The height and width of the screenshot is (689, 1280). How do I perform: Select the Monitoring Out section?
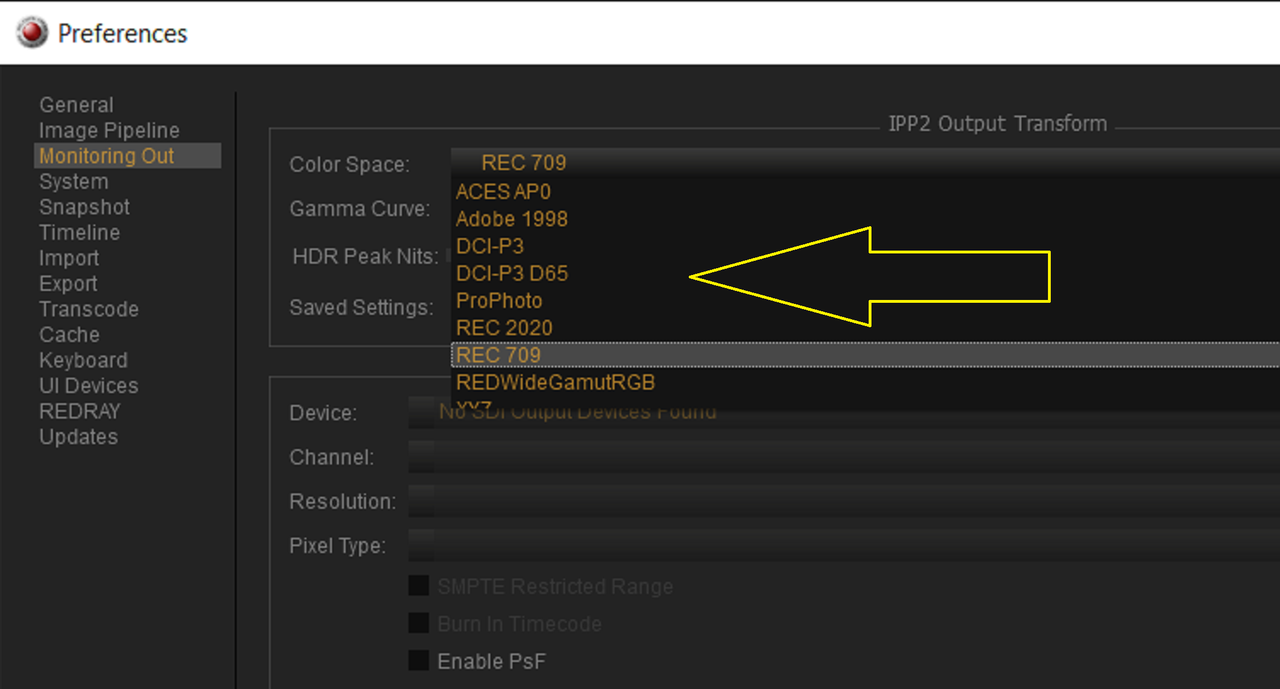127,156
